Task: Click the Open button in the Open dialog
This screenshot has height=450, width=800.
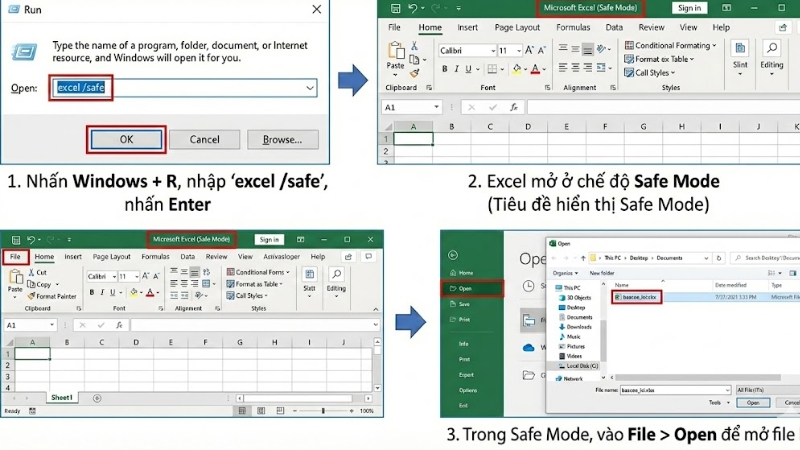Action: point(753,403)
